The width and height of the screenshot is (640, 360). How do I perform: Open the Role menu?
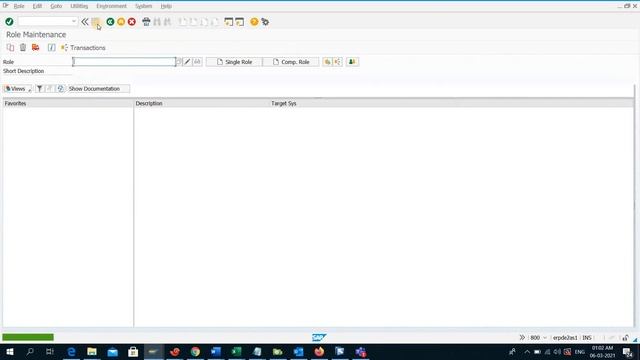point(19,6)
